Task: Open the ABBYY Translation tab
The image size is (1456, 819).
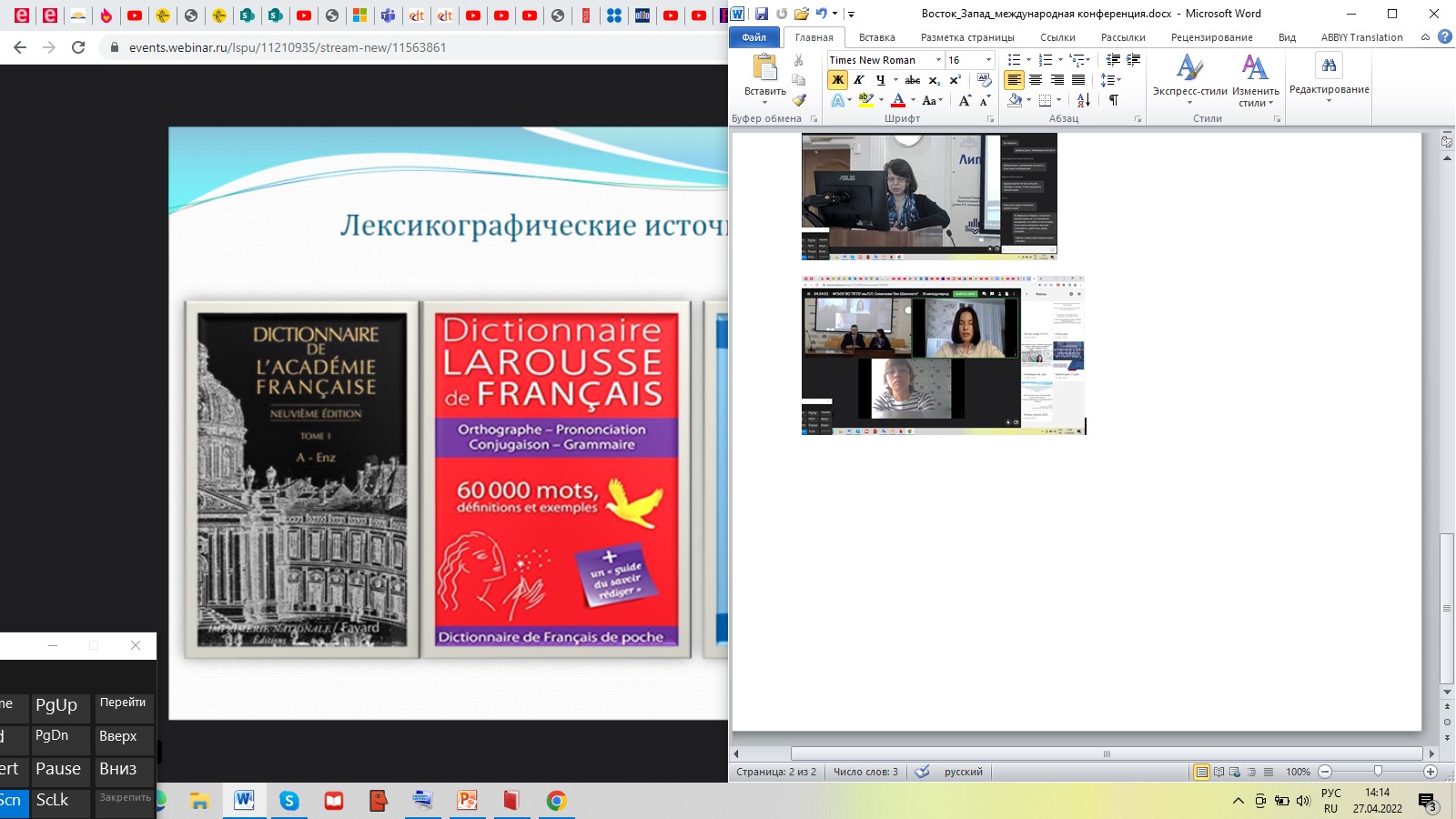Action: point(1361,37)
